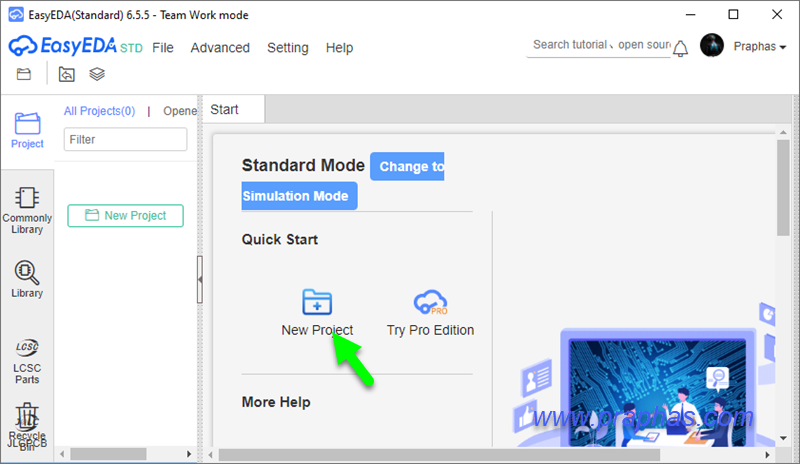
Task: Click the Filter input field
Action: 126,139
